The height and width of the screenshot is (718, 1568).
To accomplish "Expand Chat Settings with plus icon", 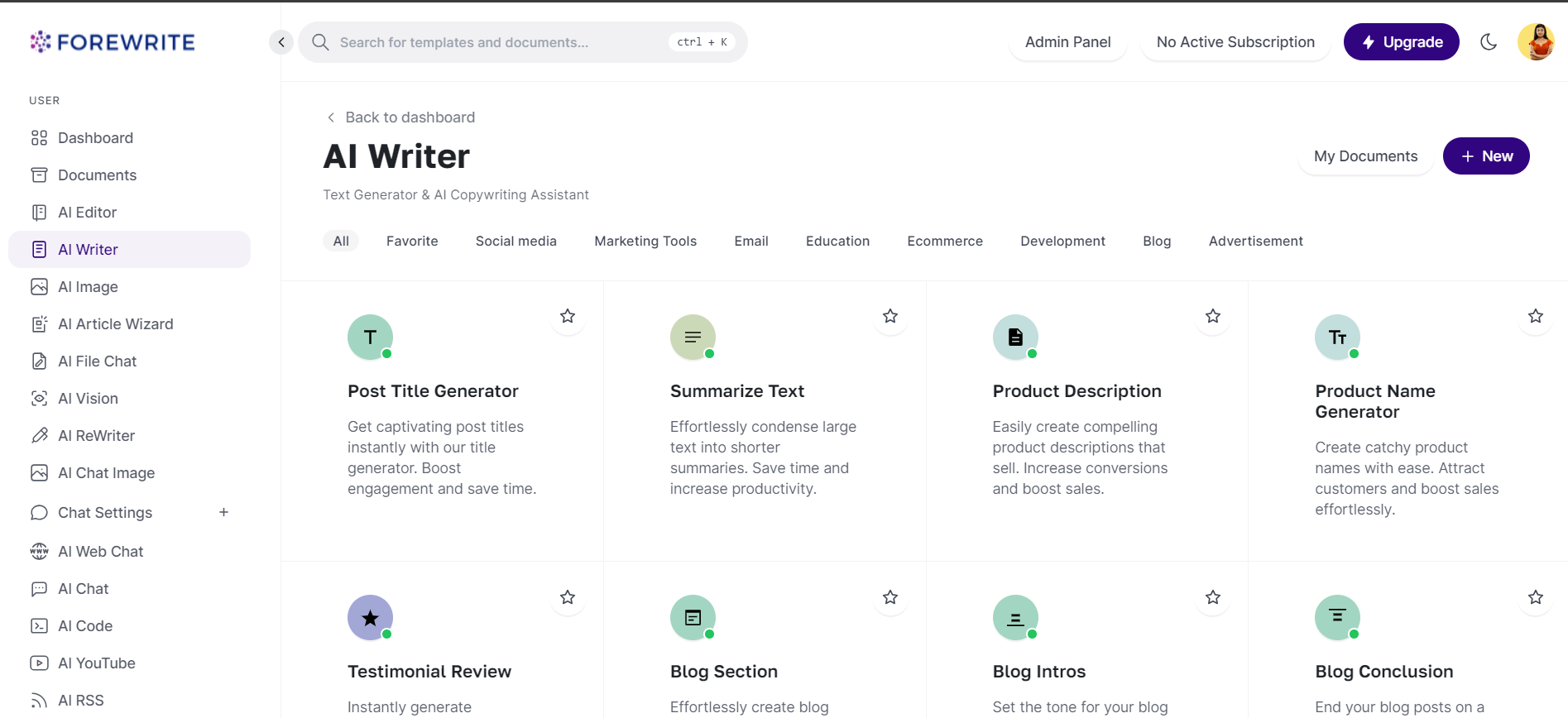I will 223,513.
